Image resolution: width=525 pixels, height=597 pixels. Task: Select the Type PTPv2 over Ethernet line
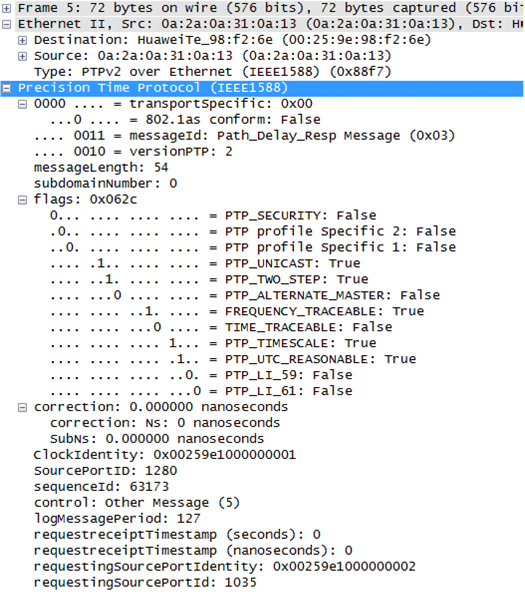(212, 72)
